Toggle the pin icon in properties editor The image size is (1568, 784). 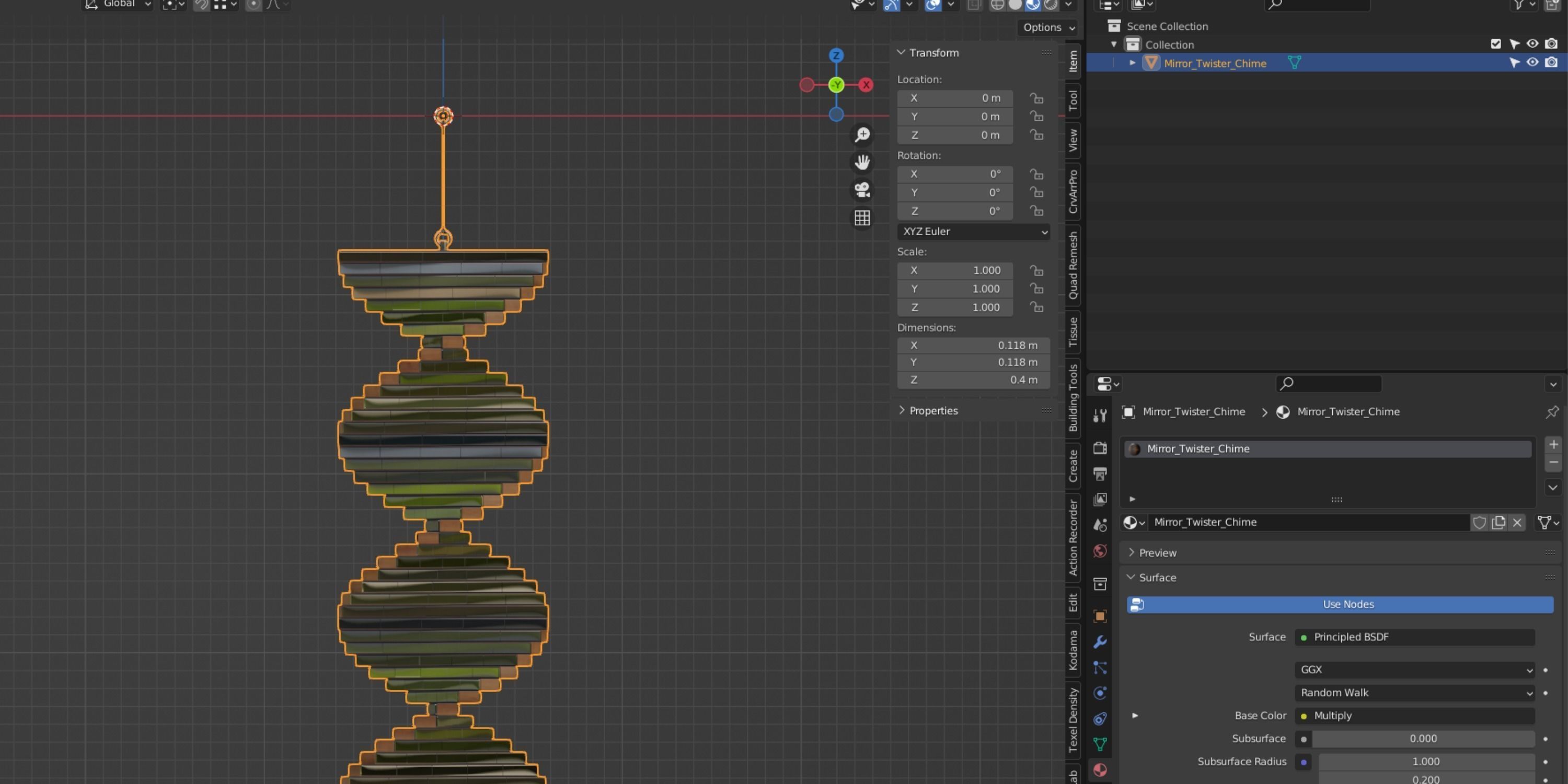click(x=1552, y=412)
